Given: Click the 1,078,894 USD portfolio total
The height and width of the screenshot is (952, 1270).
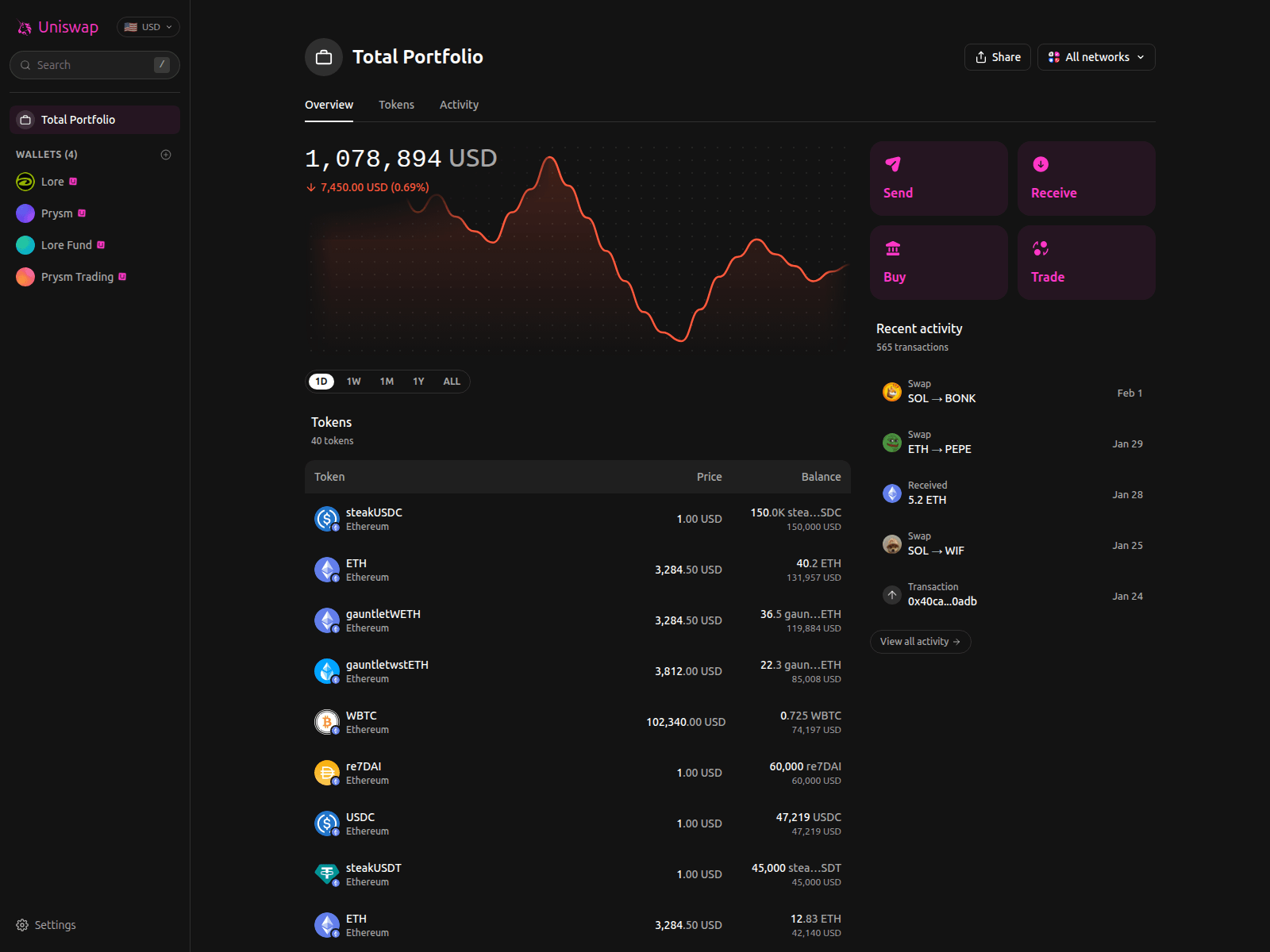Looking at the screenshot, I should [401, 159].
